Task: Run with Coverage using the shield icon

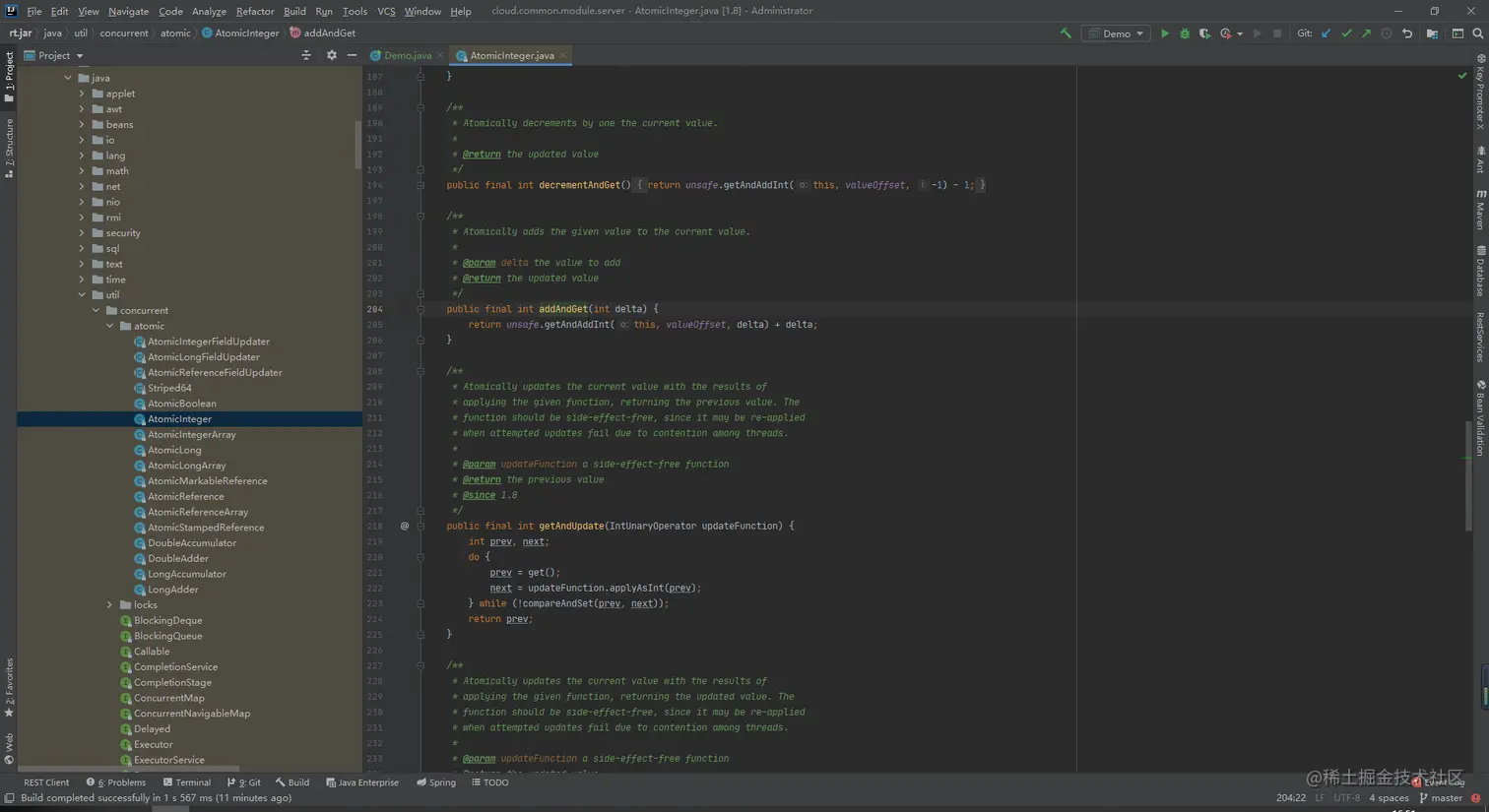Action: 1204,33
